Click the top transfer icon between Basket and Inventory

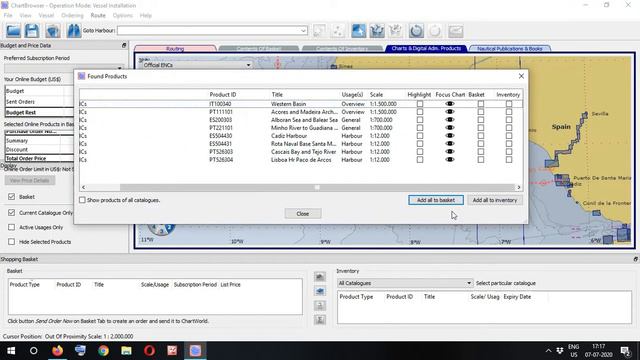[x=320, y=277]
